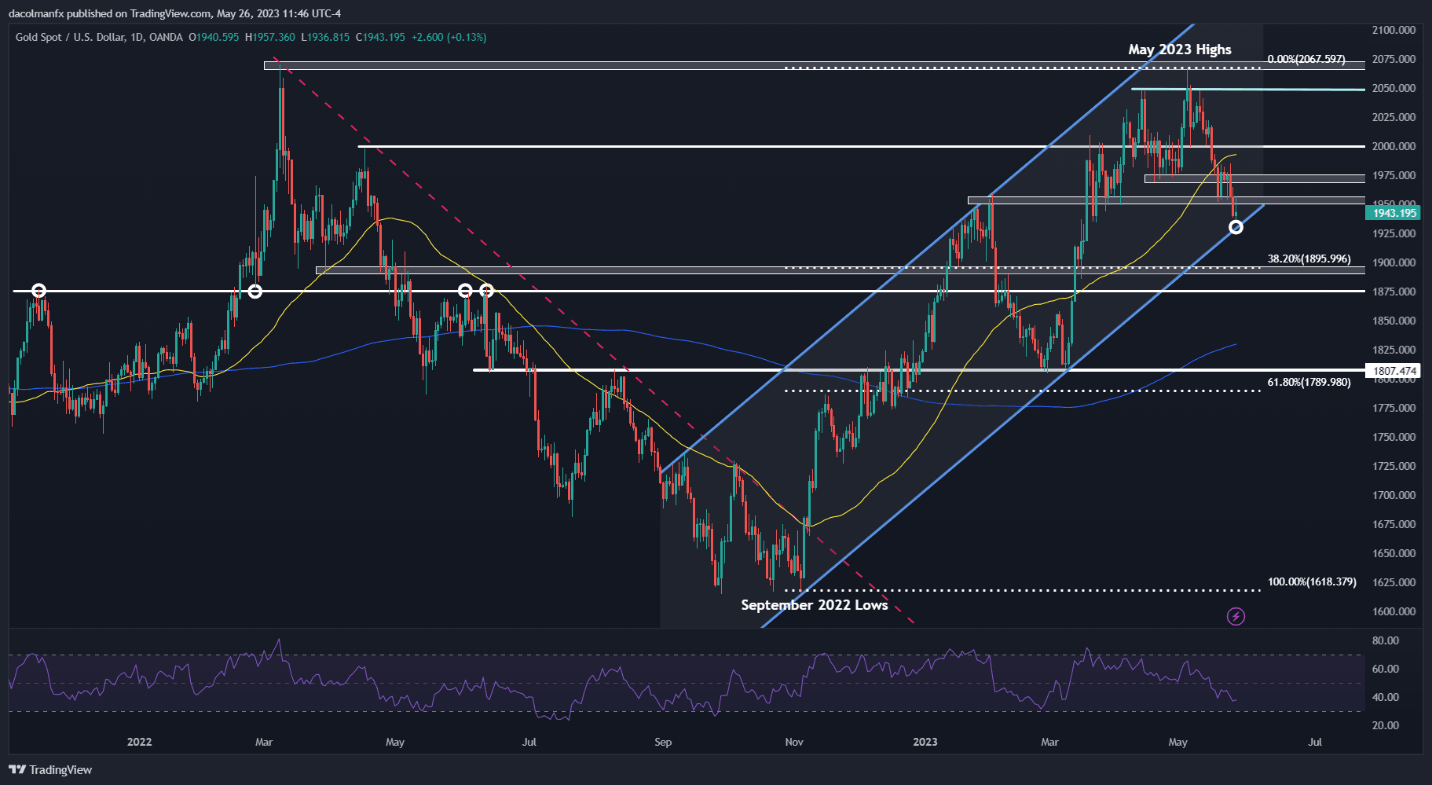This screenshot has width=1432, height=785.
Task: Click 1775.000 on the price axis
Action: point(1396,408)
